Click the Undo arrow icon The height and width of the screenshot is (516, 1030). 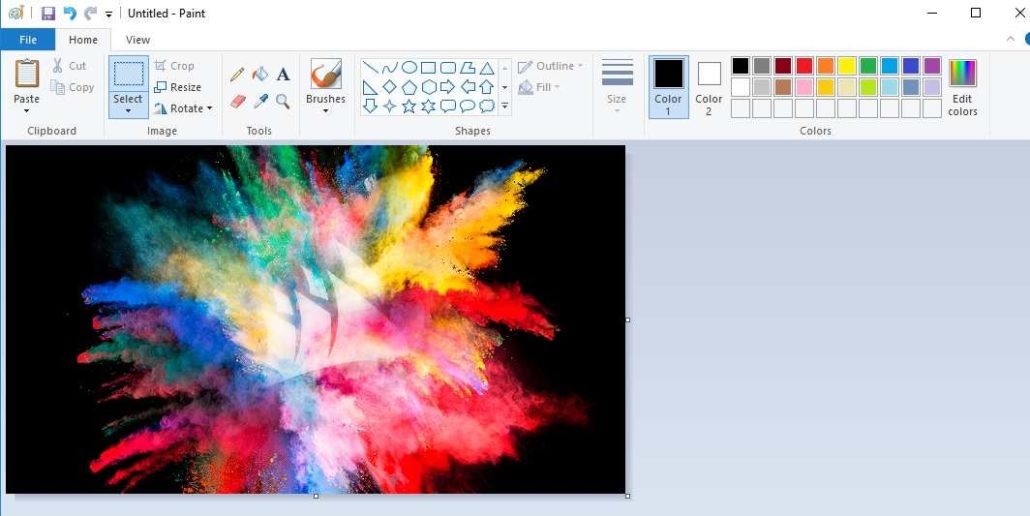click(69, 13)
